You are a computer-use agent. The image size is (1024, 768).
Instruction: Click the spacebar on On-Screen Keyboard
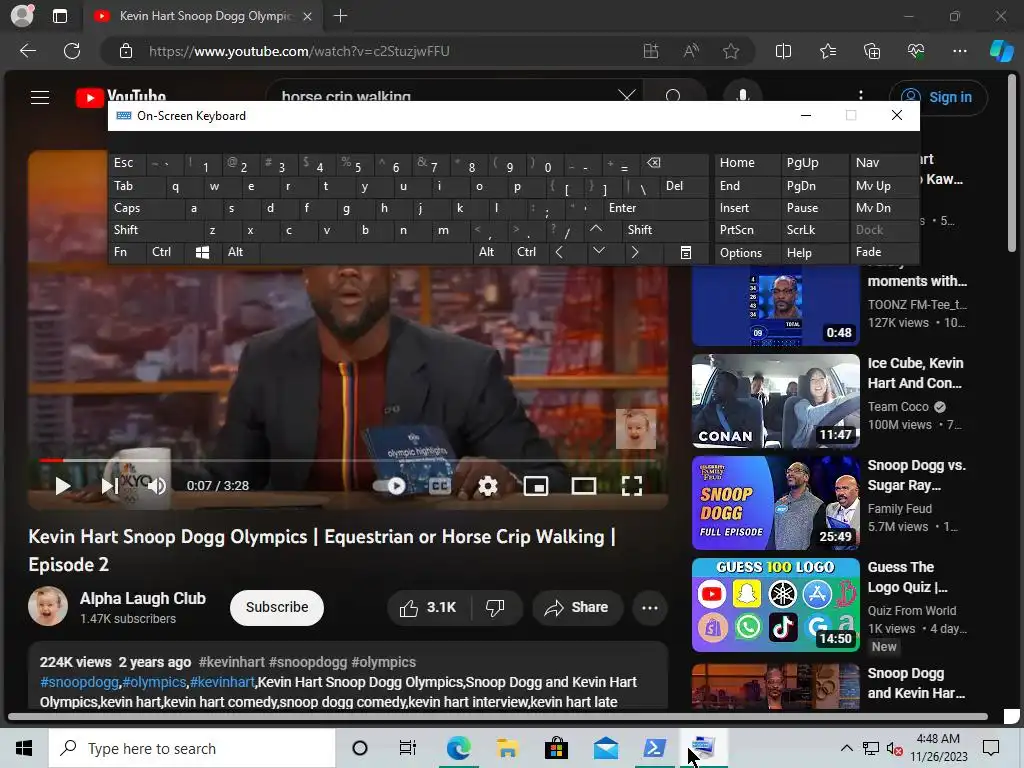click(x=366, y=252)
